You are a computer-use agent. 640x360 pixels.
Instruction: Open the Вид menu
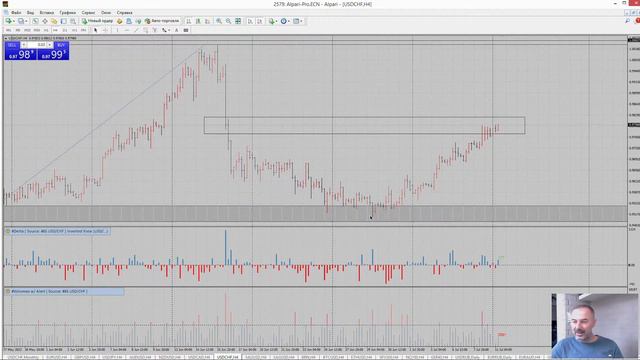(x=30, y=13)
